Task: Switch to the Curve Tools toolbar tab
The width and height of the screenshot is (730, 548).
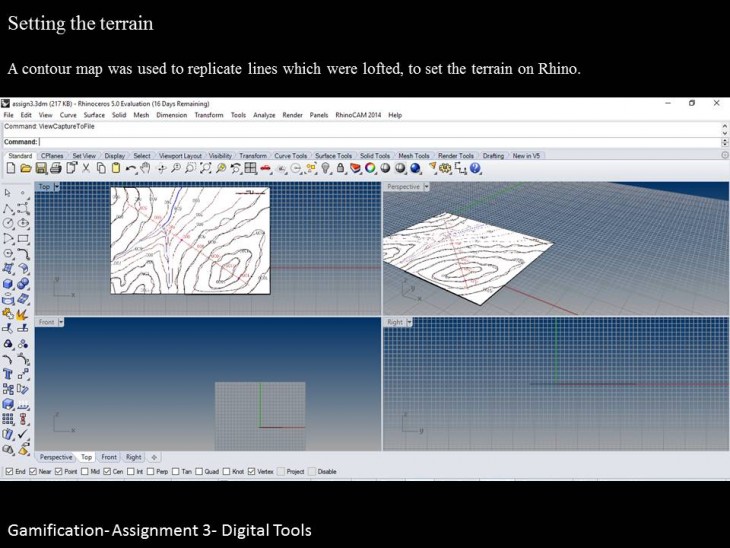Action: (290, 156)
